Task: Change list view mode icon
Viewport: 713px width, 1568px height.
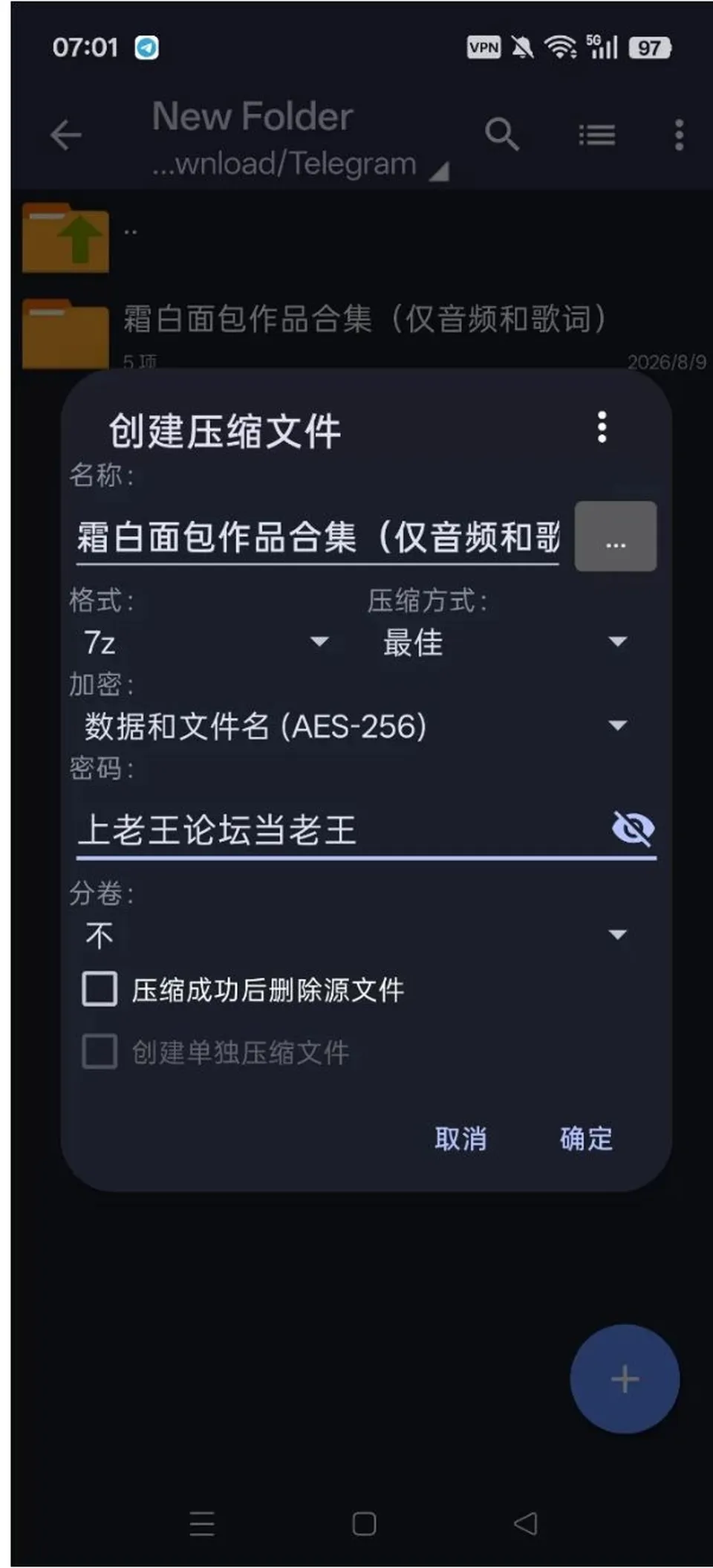Action: pos(597,135)
